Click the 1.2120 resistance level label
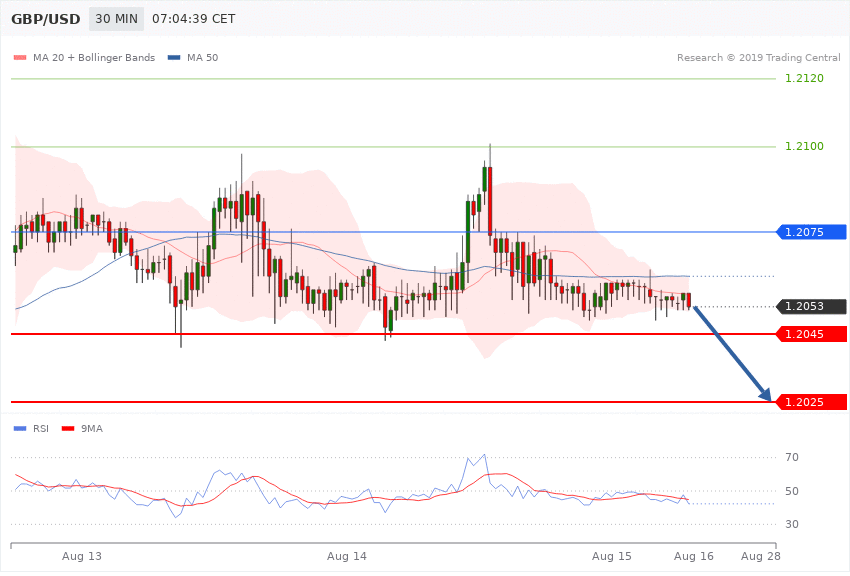This screenshot has width=850, height=576. (804, 79)
